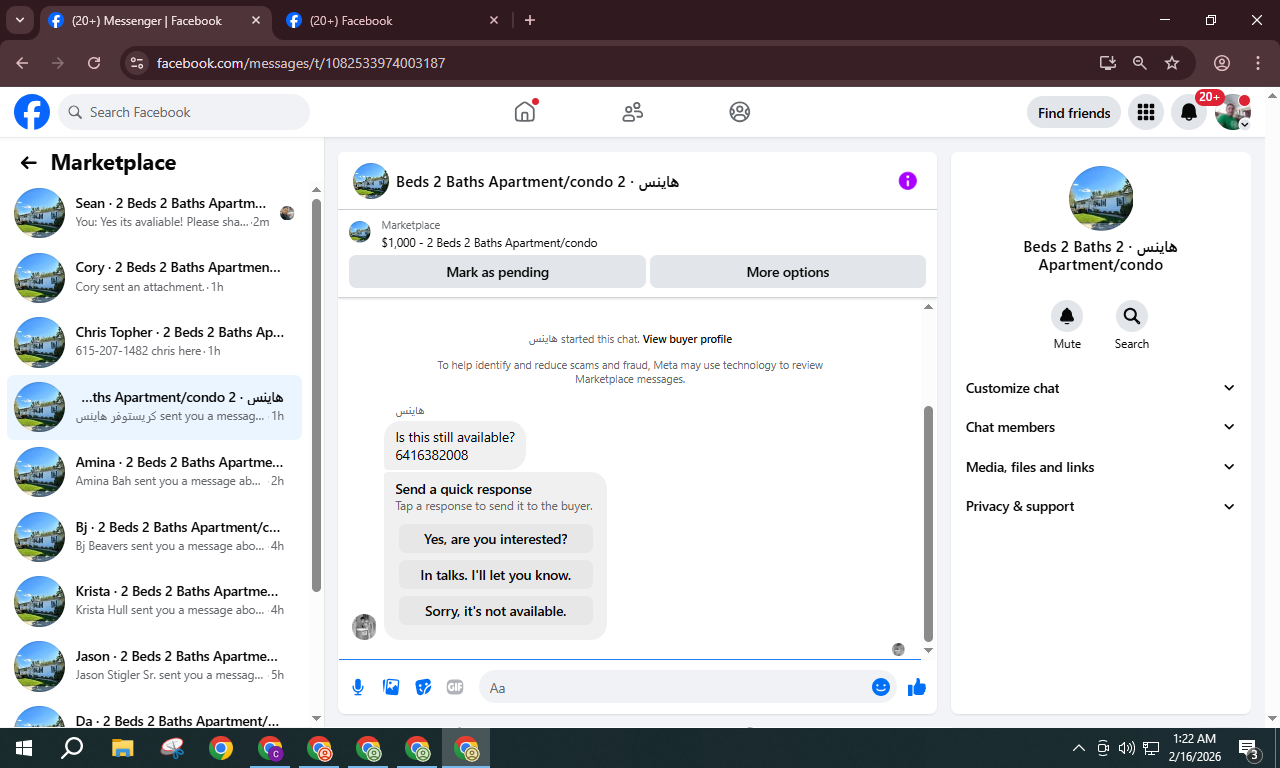
Task: Open the account profile avatar menu
Action: pyautogui.click(x=1233, y=113)
